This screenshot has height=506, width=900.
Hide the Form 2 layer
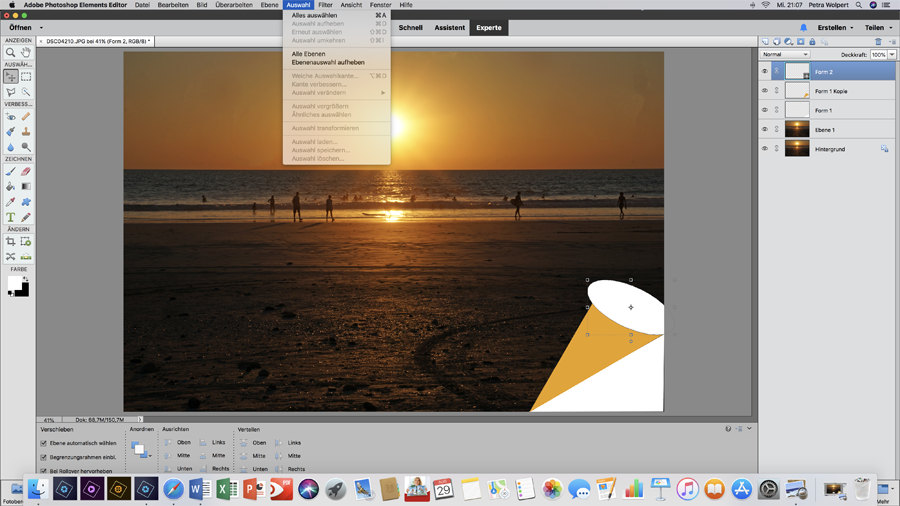pyautogui.click(x=765, y=72)
